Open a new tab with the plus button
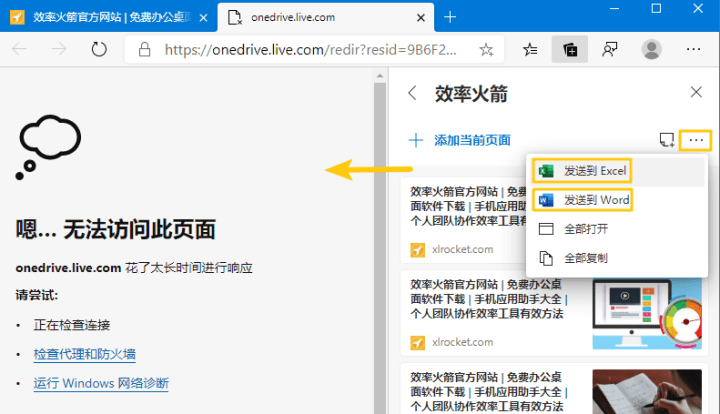The height and width of the screenshot is (414, 720). click(x=450, y=17)
